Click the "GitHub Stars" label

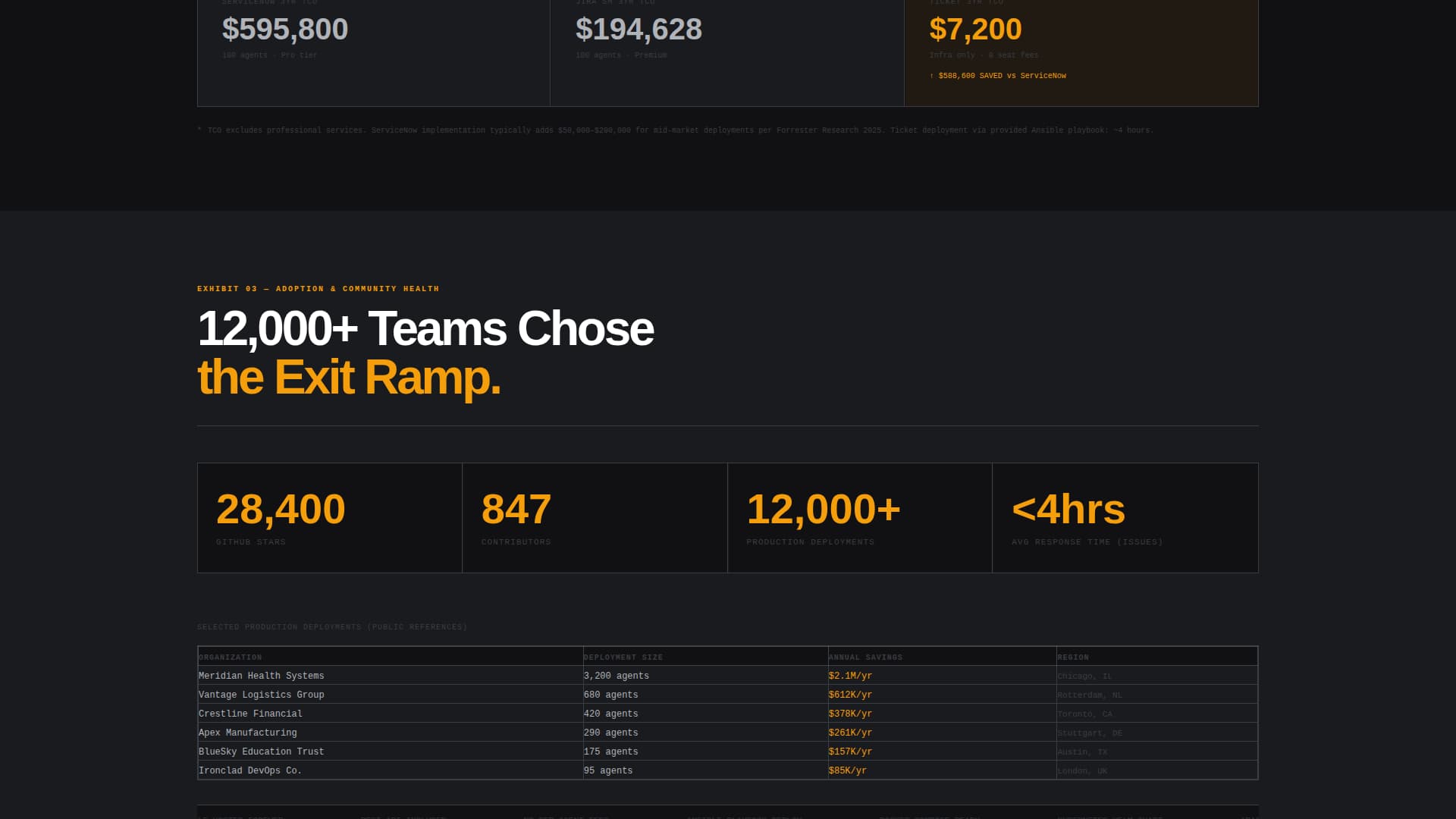pos(251,542)
